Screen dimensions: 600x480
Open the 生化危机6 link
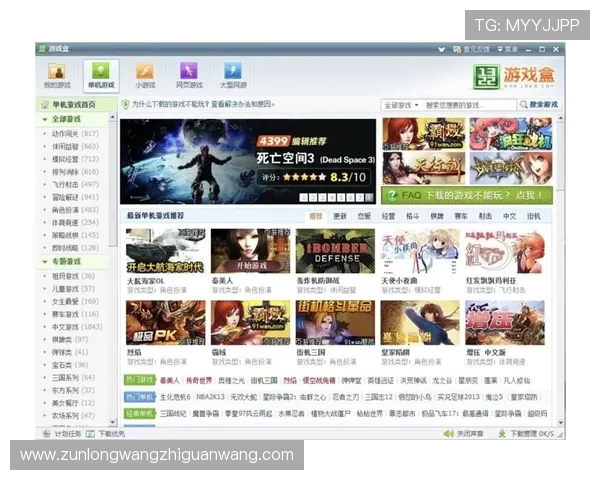[x=175, y=397]
